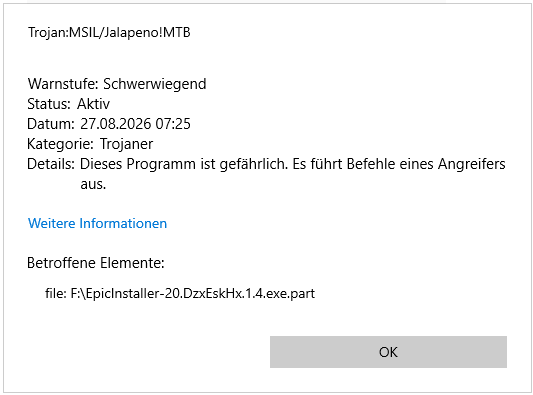Image resolution: width=533 pixels, height=395 pixels.
Task: Confirm the threat dialog with OK
Action: point(388,352)
